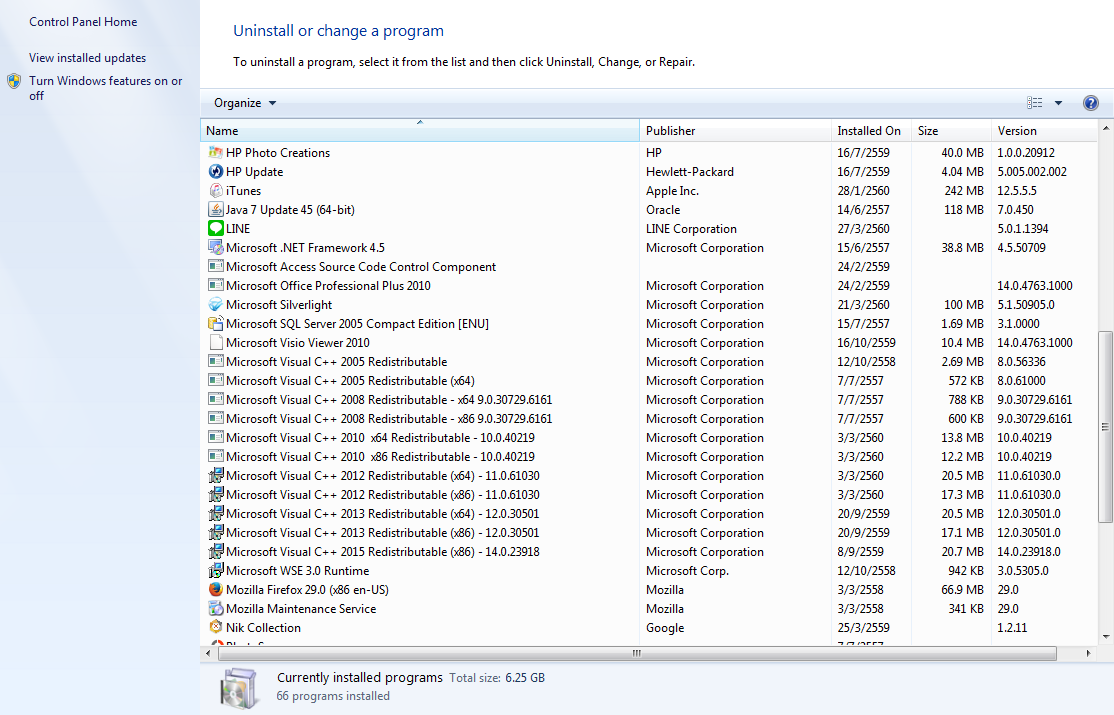Click the horizontal scrollbar left arrow
Image resolution: width=1114 pixels, height=715 pixels.
[x=208, y=653]
